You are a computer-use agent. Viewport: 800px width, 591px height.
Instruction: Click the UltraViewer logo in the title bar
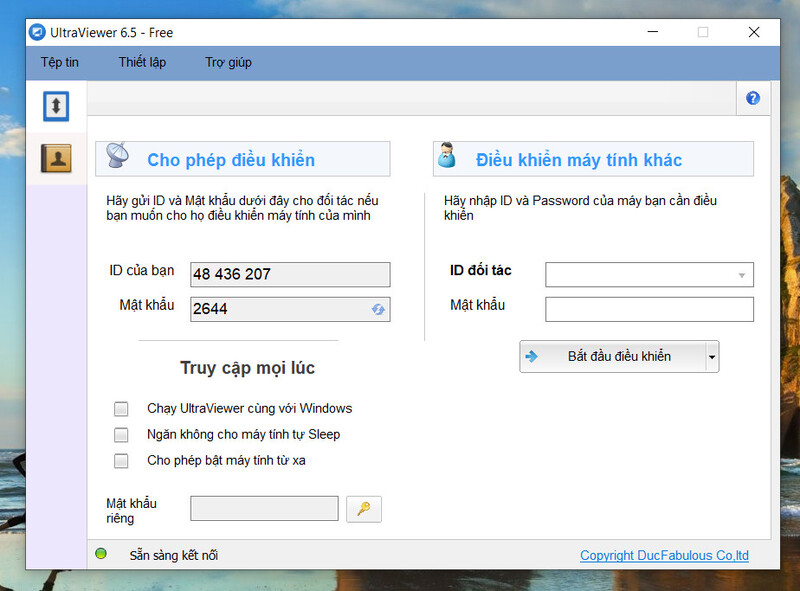click(37, 32)
